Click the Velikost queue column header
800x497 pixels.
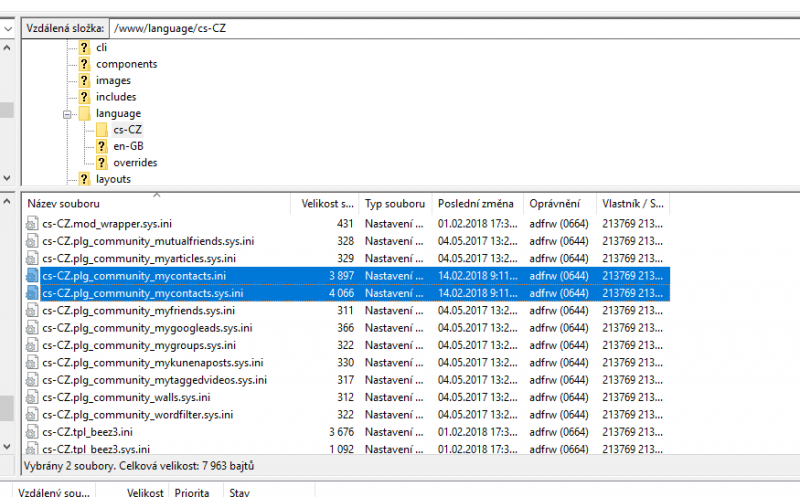pyautogui.click(x=132, y=492)
